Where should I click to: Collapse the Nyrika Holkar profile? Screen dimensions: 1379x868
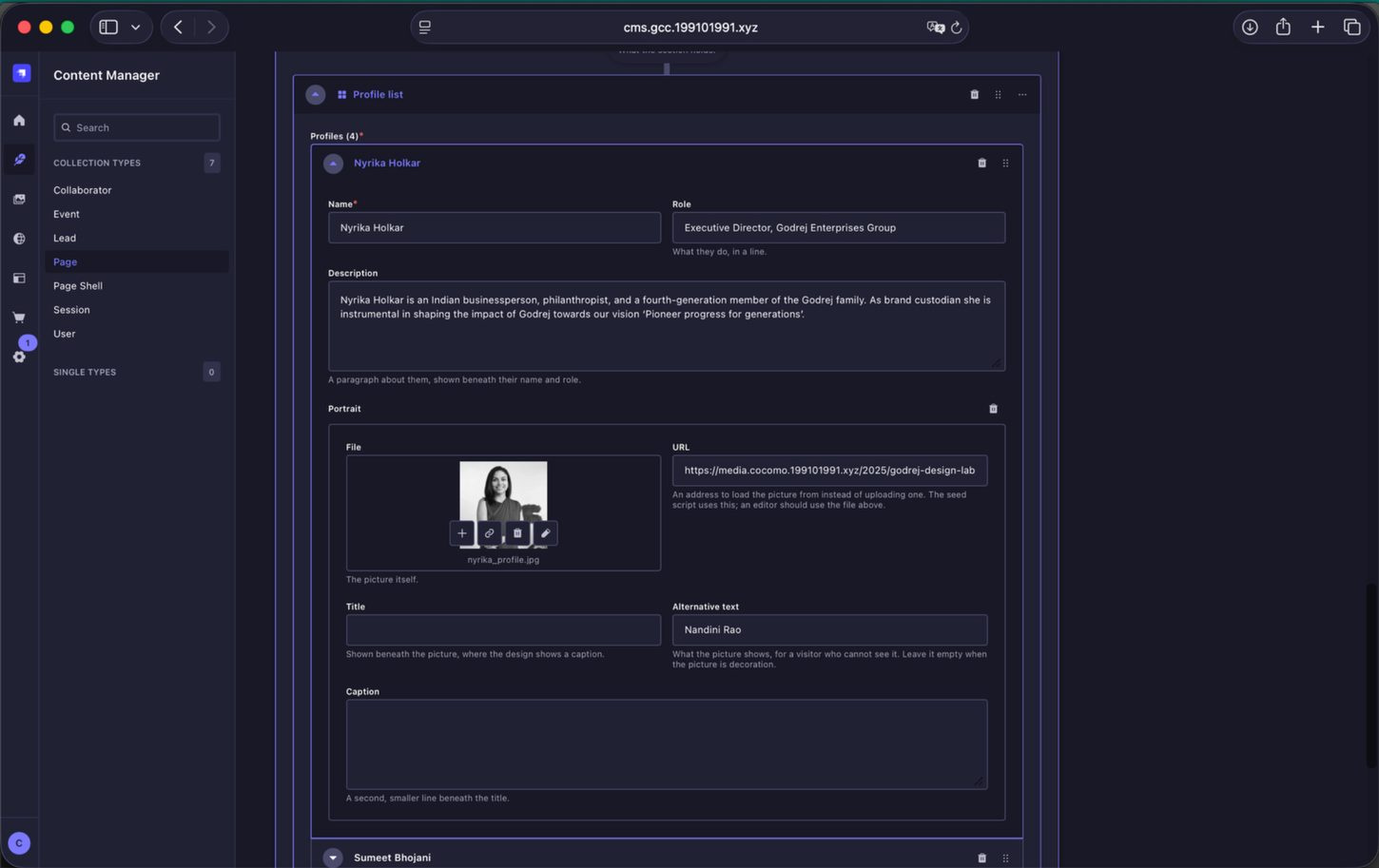(x=333, y=164)
